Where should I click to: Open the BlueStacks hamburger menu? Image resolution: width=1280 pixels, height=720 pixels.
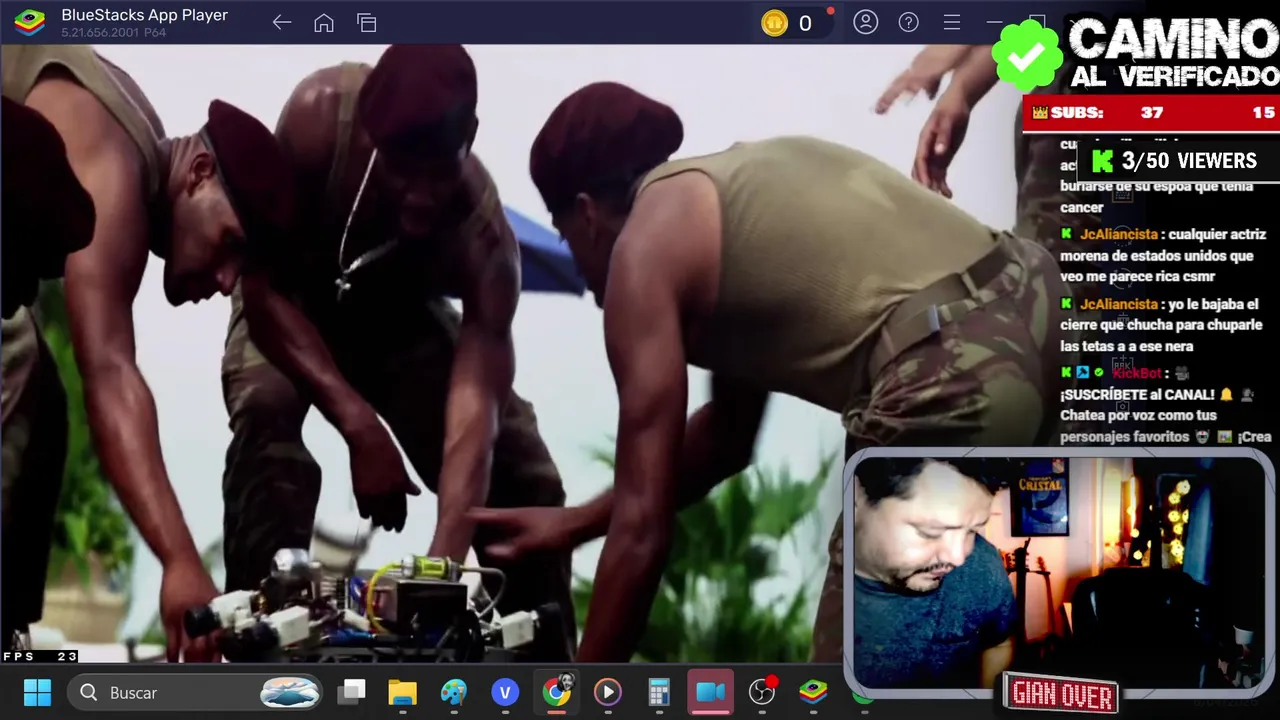[x=952, y=22]
